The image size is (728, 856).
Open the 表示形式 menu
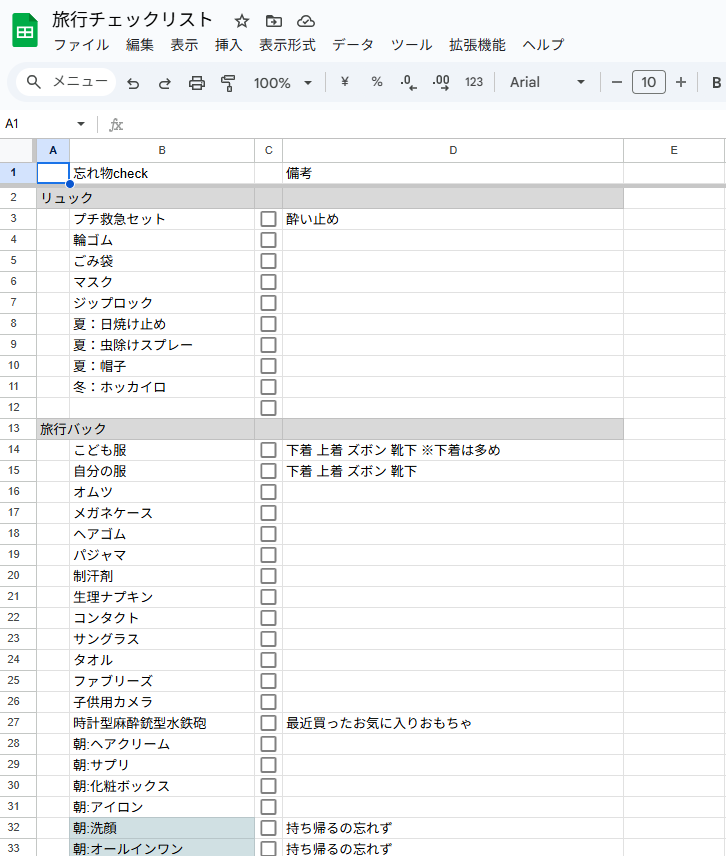pos(287,45)
